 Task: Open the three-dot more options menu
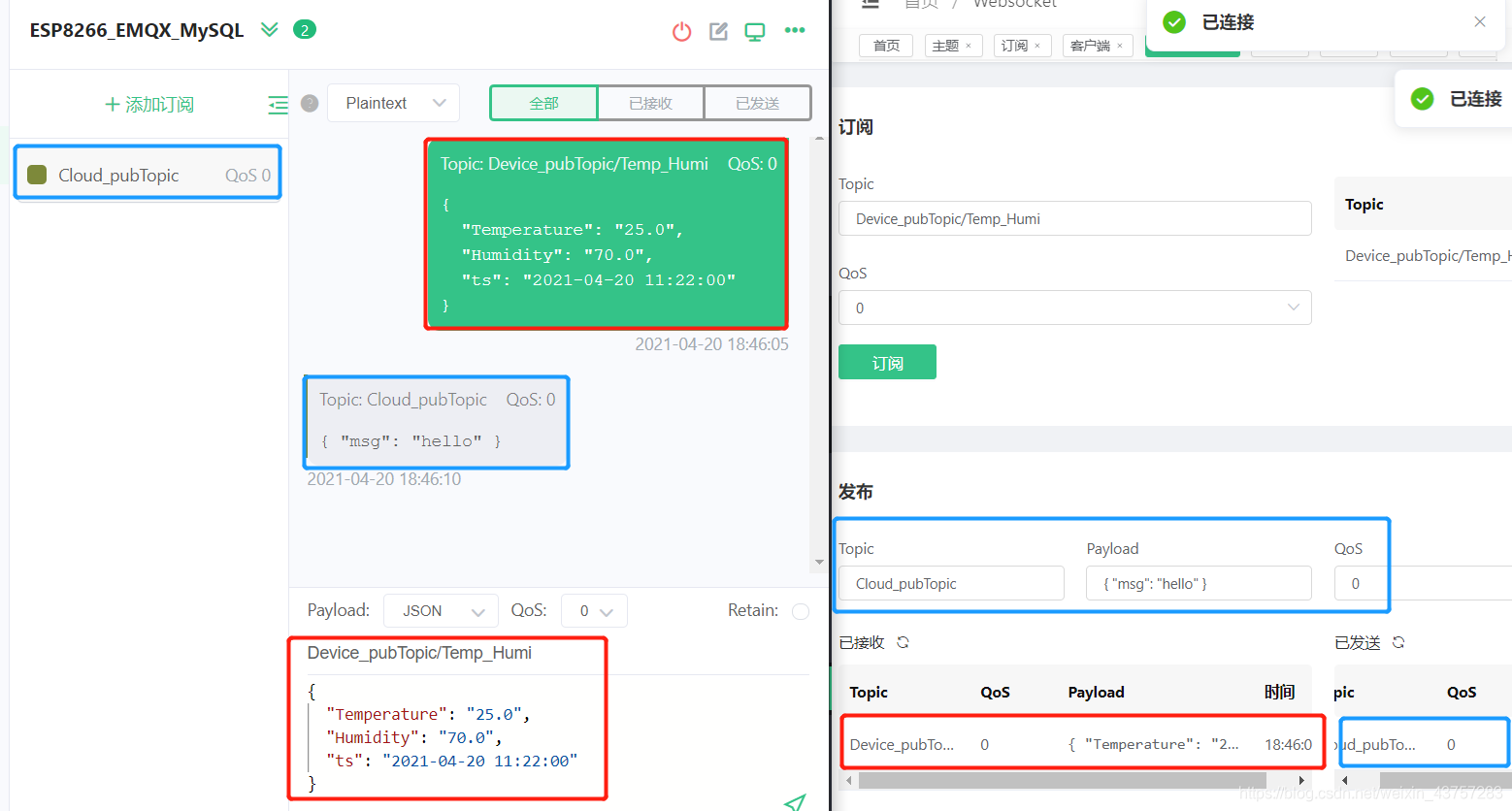[795, 30]
